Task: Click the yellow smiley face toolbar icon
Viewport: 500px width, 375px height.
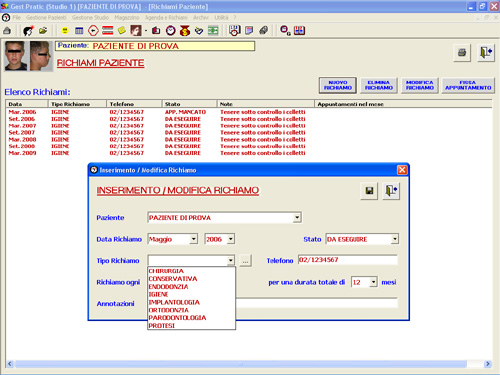Action: (65, 31)
